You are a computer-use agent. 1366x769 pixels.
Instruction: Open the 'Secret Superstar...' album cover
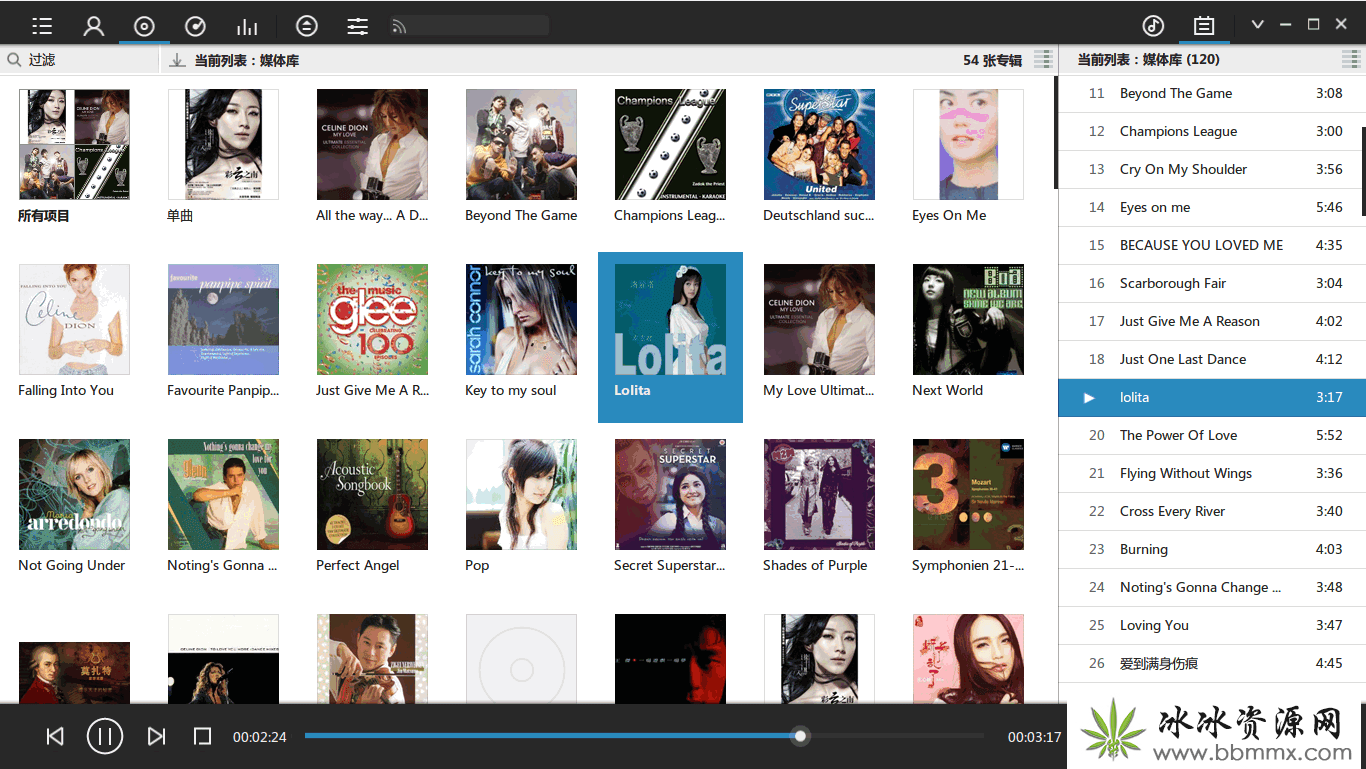[670, 495]
